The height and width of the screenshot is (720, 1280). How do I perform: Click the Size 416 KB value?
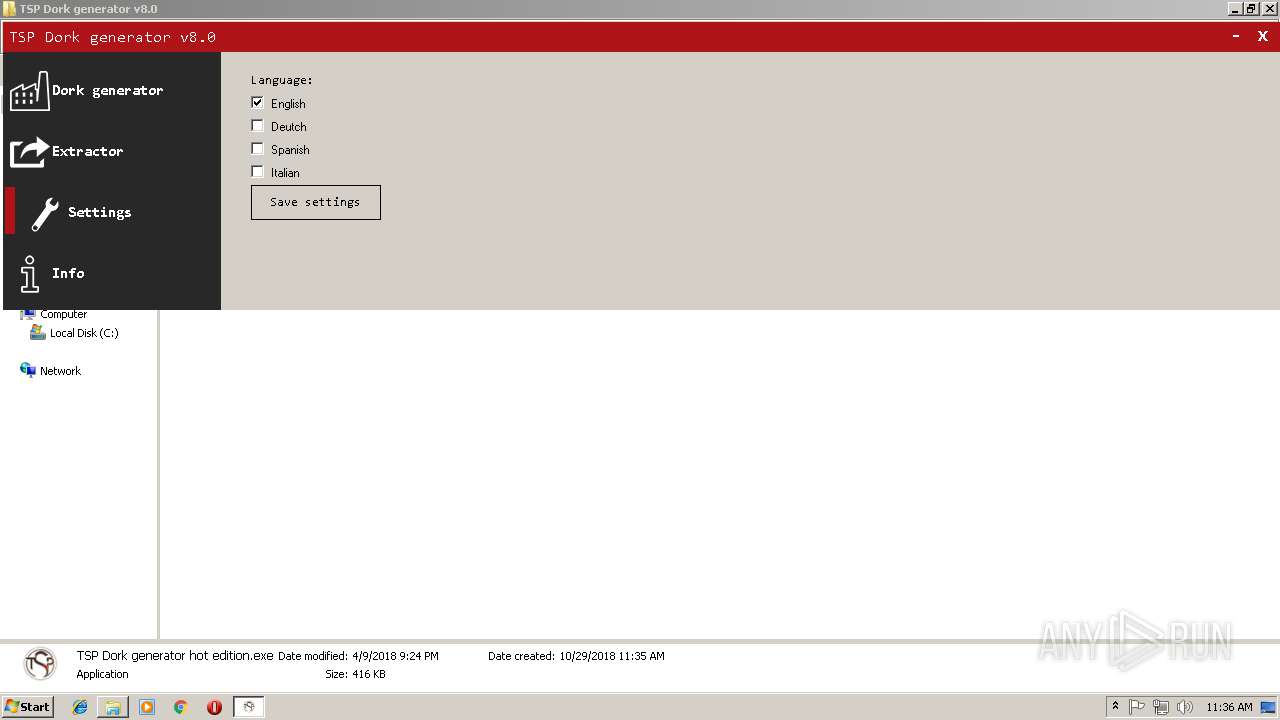click(x=369, y=674)
